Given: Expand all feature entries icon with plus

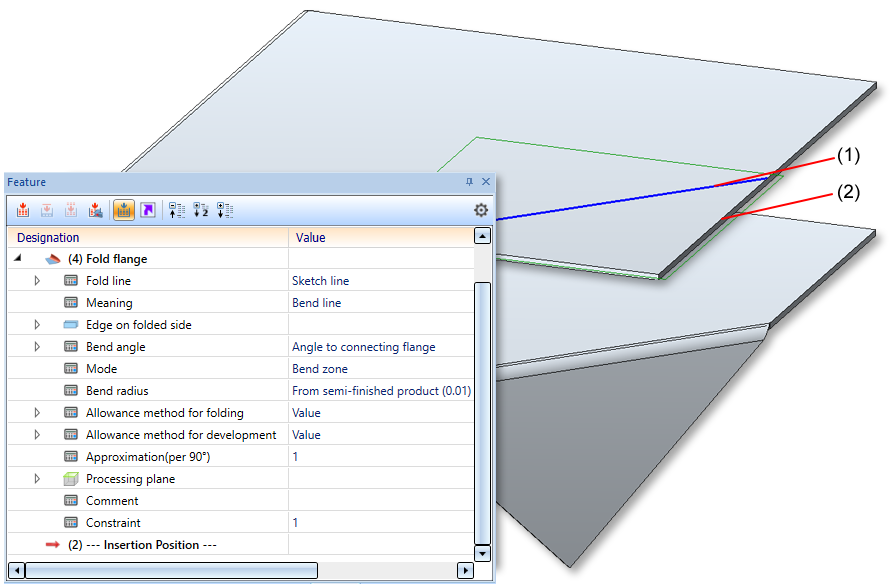Looking at the screenshot, I should pos(225,210).
